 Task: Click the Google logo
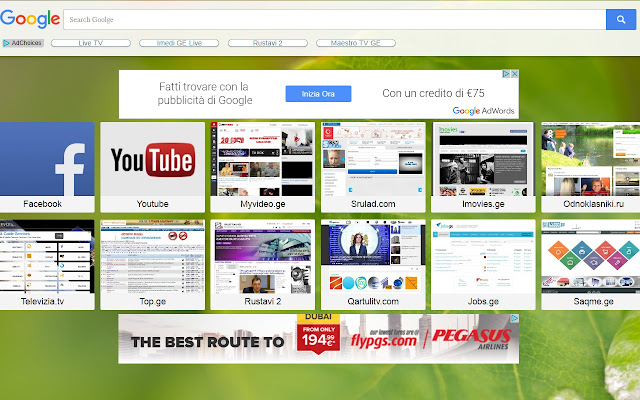[30, 19]
